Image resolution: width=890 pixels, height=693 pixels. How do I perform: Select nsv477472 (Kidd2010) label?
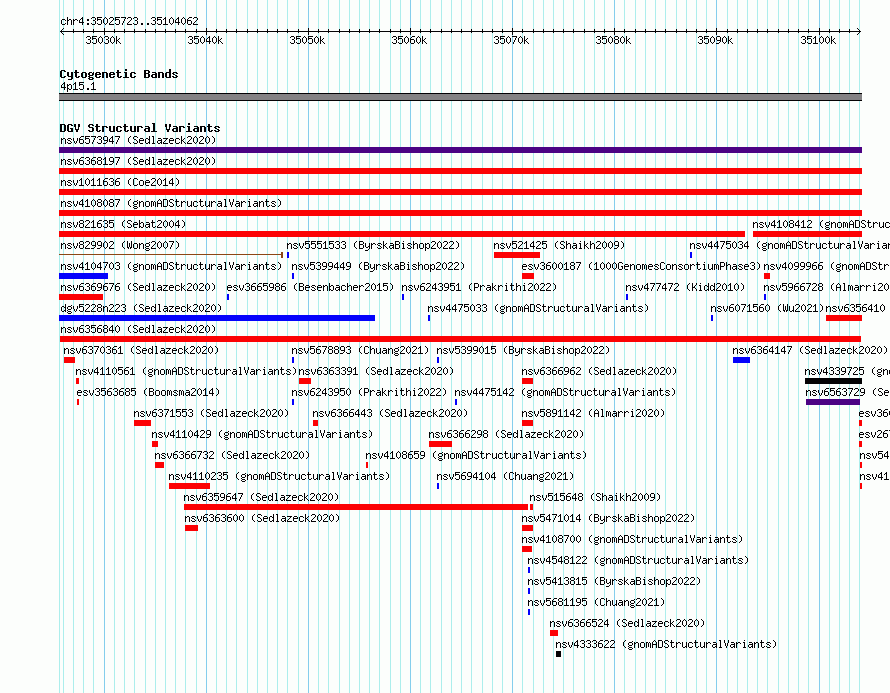click(685, 287)
